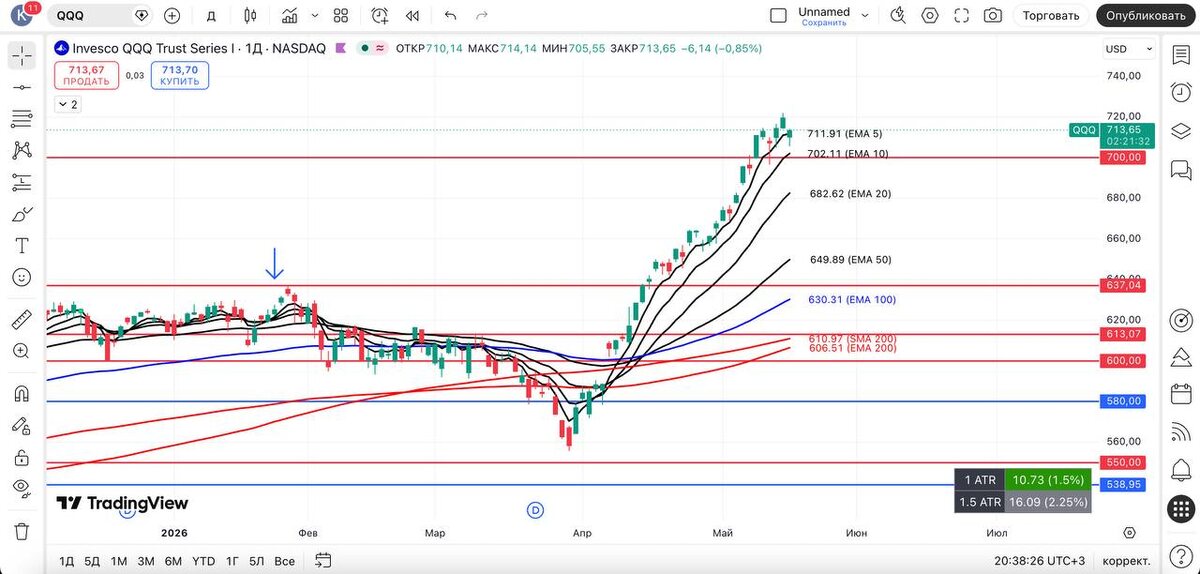
Task: Expand the collapsed indicators legend '2'
Action: click(68, 104)
